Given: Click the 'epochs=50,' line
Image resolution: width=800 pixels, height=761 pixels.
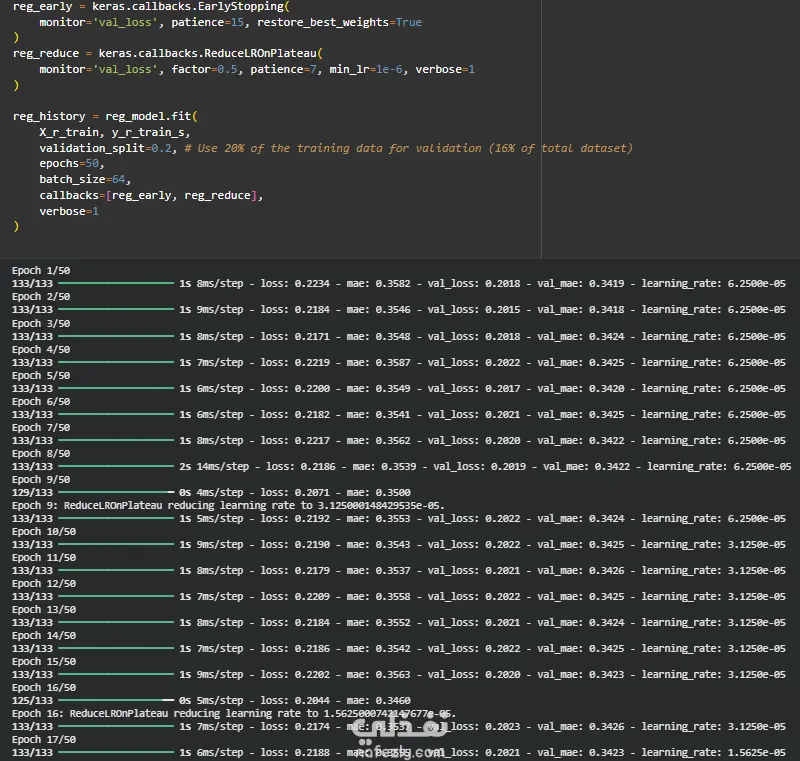Looking at the screenshot, I should point(72,164).
